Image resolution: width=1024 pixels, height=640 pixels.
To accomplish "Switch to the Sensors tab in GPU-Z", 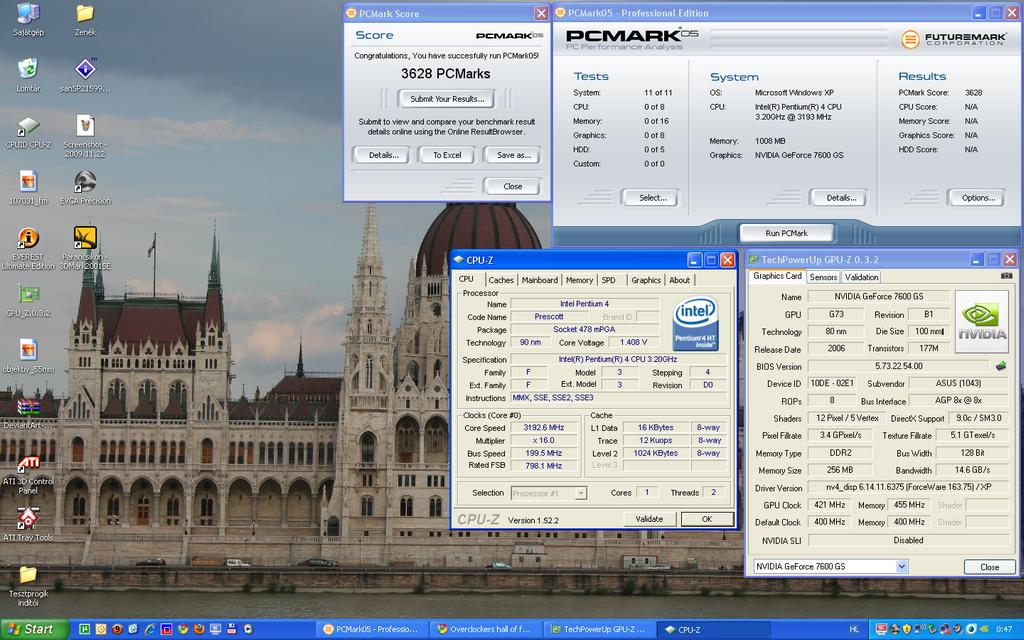I will tap(823, 277).
